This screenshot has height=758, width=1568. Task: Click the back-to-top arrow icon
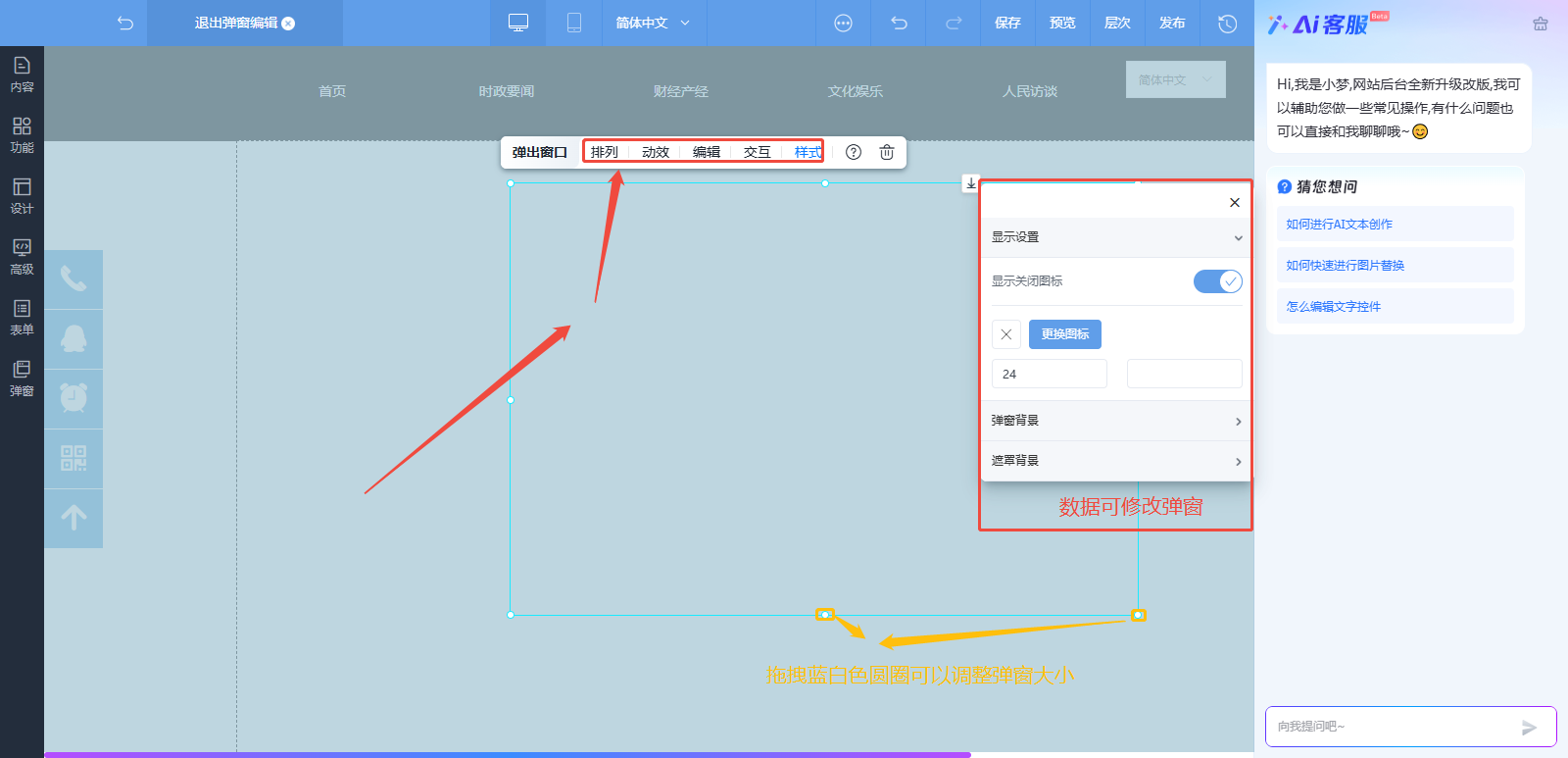click(73, 518)
